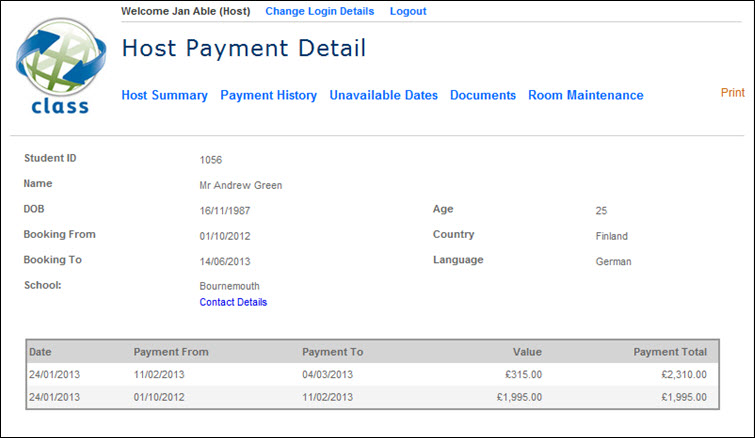This screenshot has height=438, width=755.
Task: Click the Class globe logo
Action: tap(53, 68)
